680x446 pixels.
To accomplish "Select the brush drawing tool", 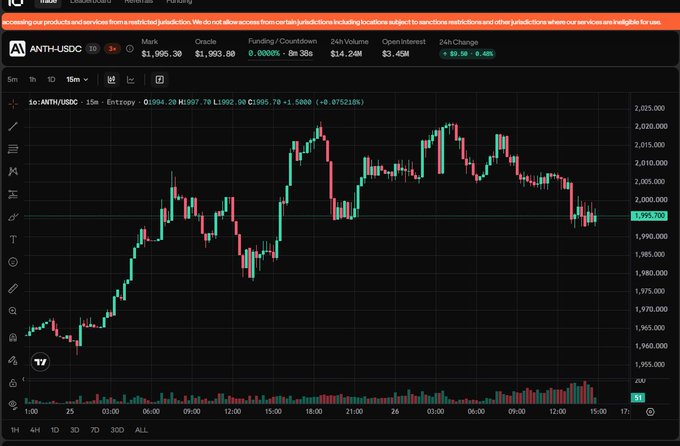I will [13, 216].
